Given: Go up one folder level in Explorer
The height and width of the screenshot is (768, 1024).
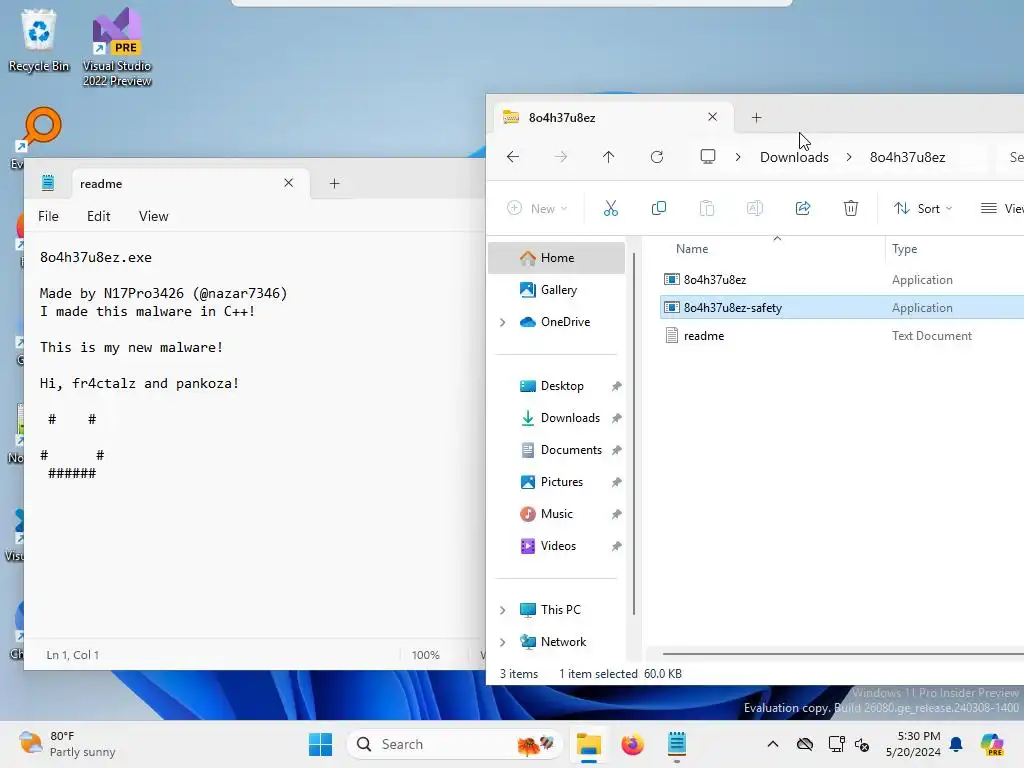Looking at the screenshot, I should pyautogui.click(x=609, y=157).
